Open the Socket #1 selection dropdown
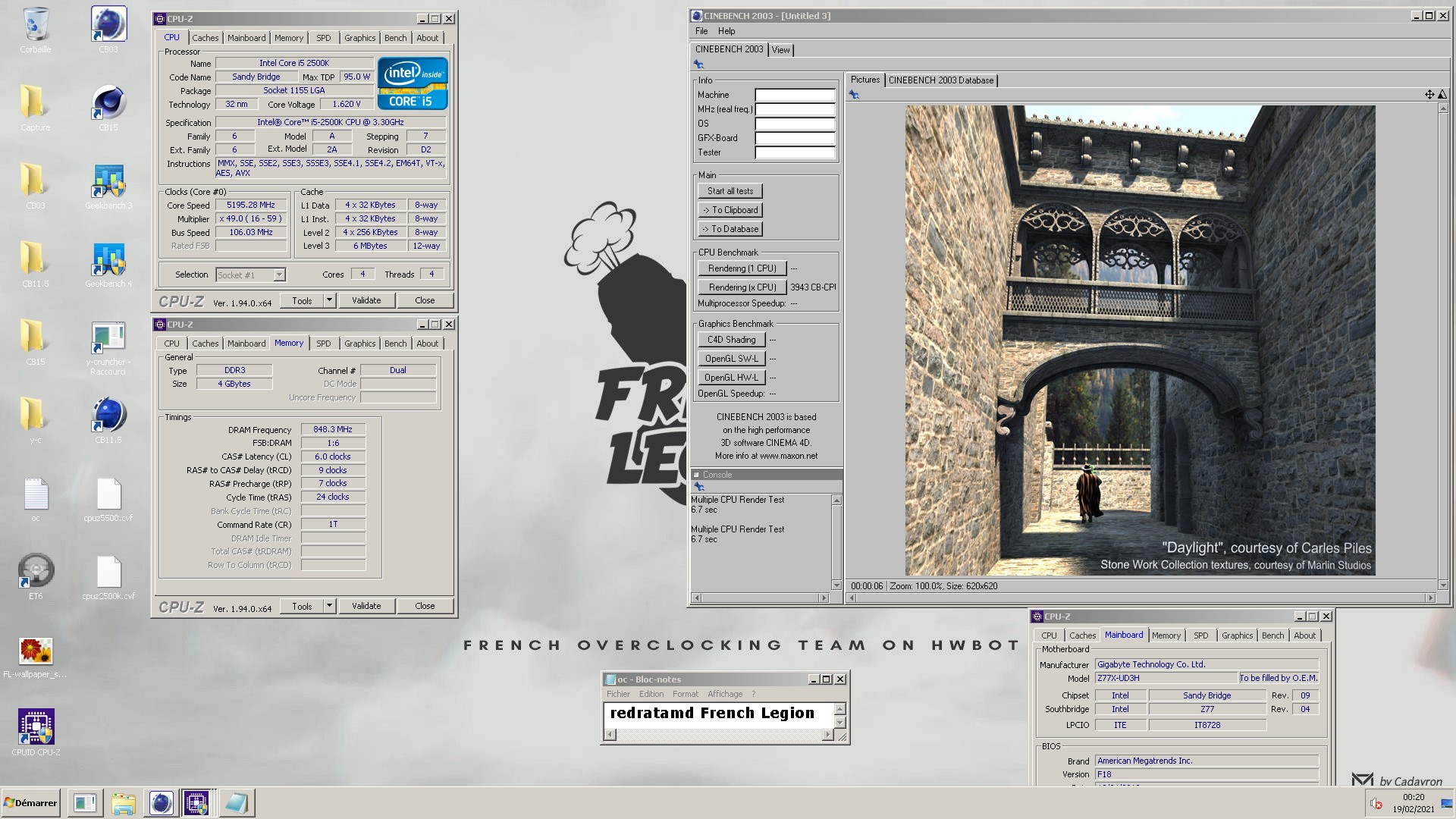Image resolution: width=1456 pixels, height=819 pixels. [x=250, y=275]
